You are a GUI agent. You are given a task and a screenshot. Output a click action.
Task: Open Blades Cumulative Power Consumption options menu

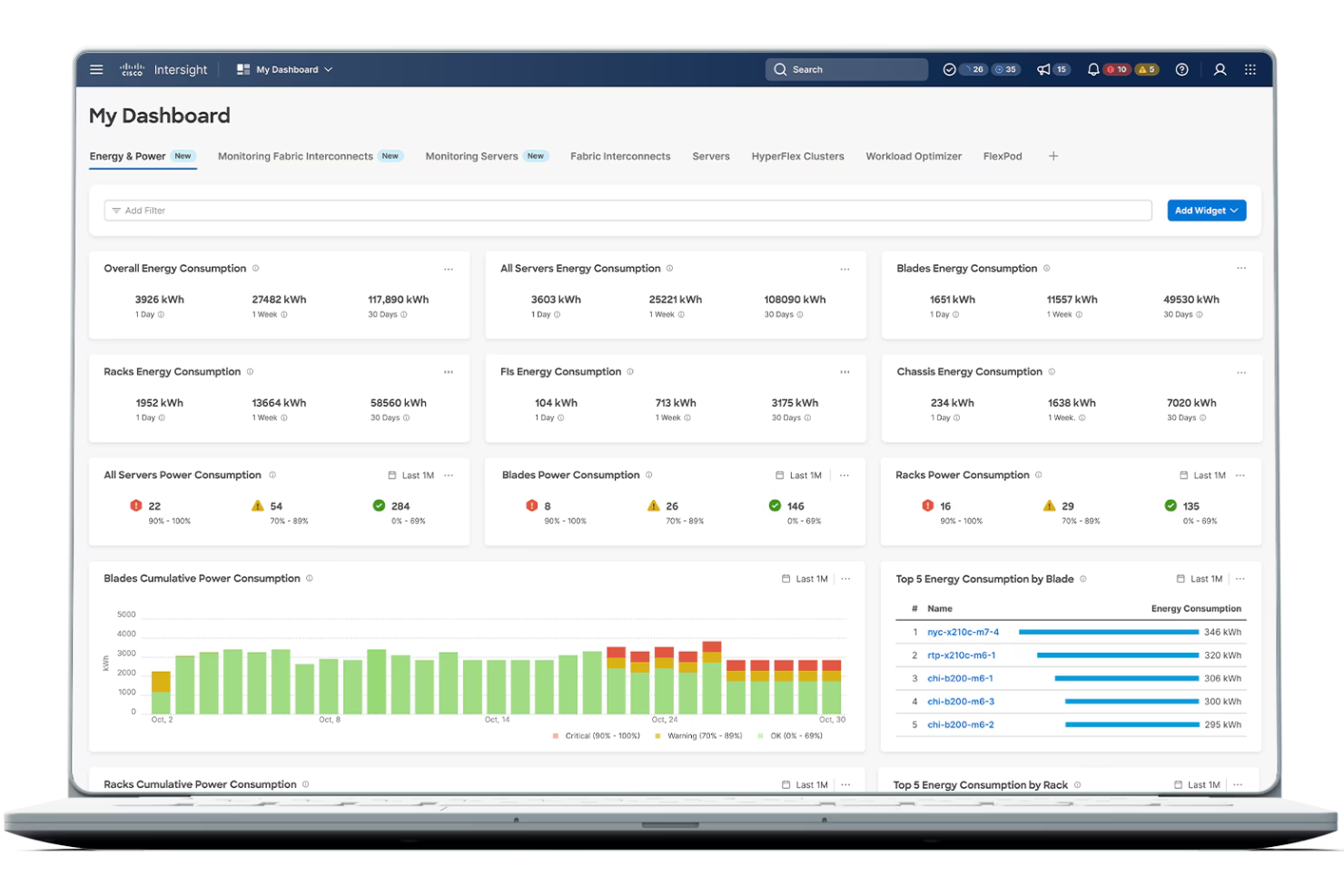click(845, 579)
